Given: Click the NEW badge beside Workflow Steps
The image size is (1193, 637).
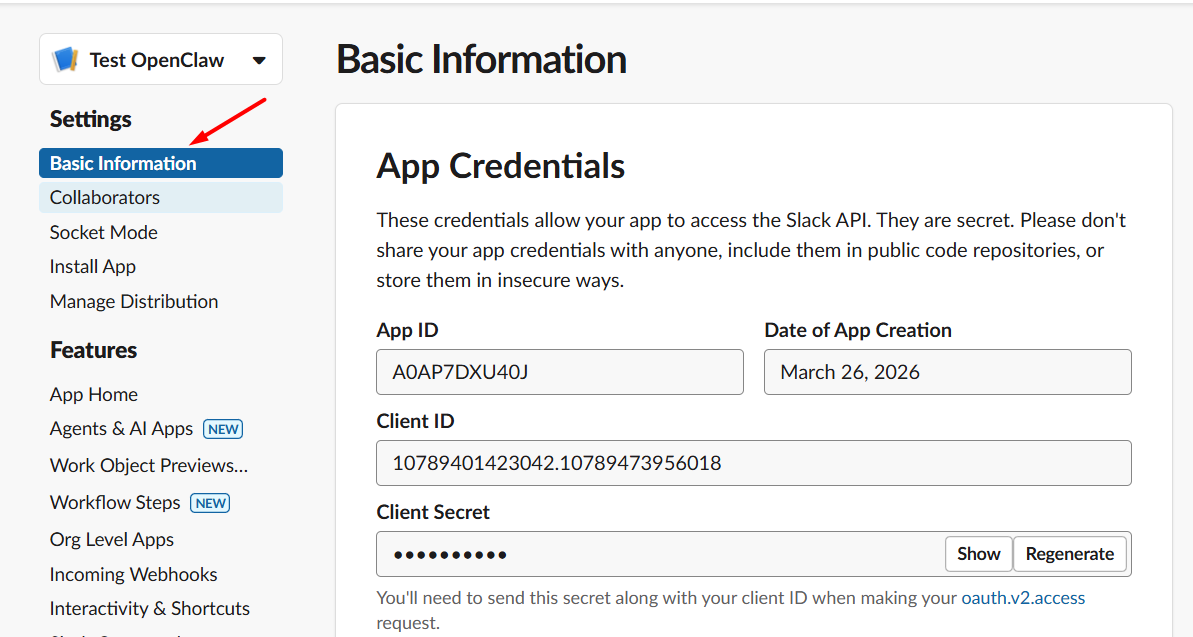Looking at the screenshot, I should point(210,503).
